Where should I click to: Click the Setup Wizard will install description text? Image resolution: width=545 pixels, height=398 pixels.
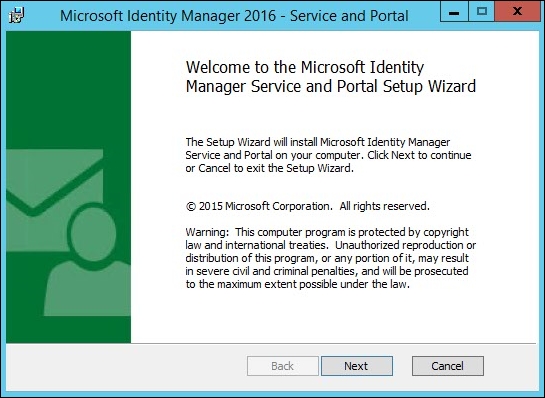coord(328,155)
